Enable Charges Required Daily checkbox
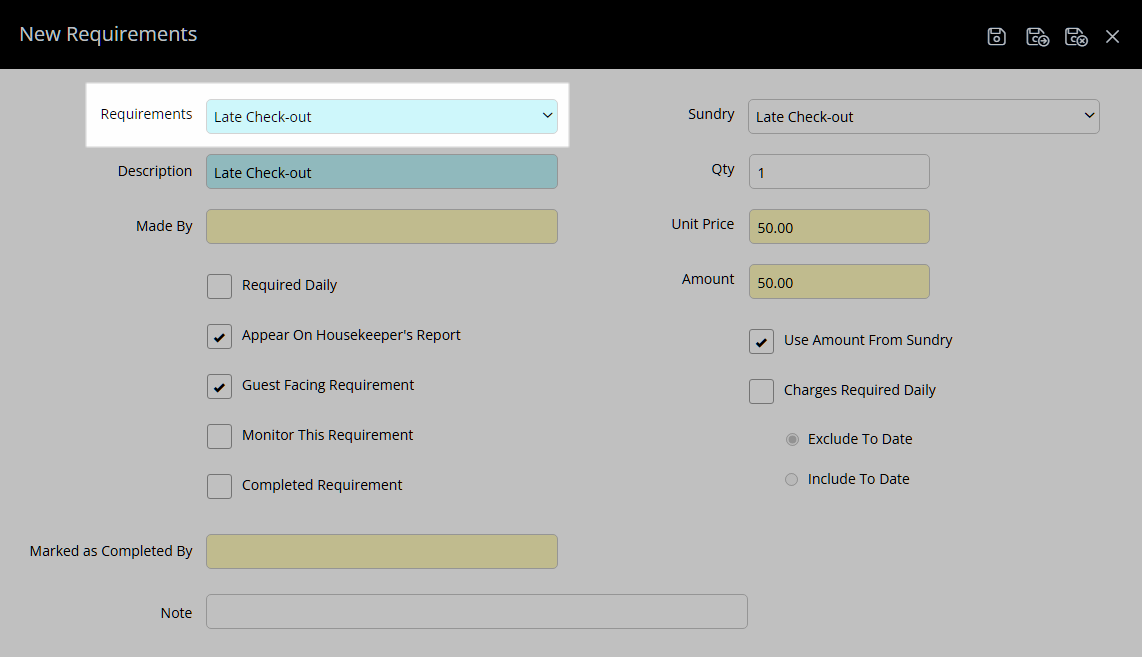The image size is (1142, 657). click(x=761, y=391)
